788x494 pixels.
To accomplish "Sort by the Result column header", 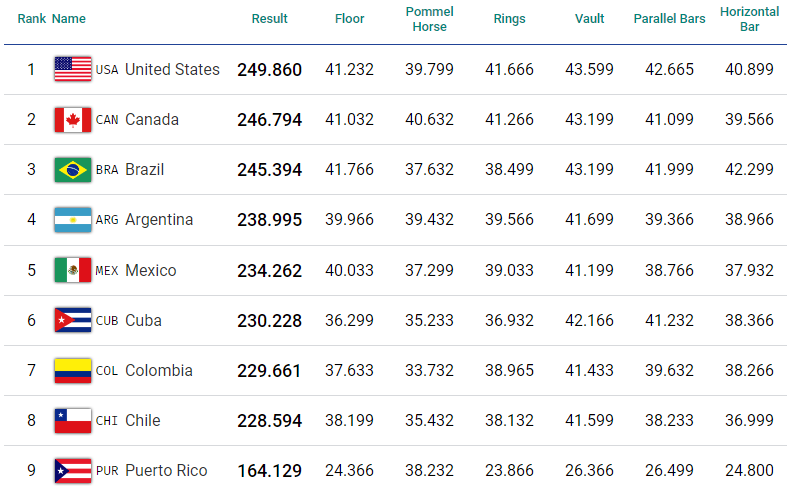I will [x=269, y=19].
